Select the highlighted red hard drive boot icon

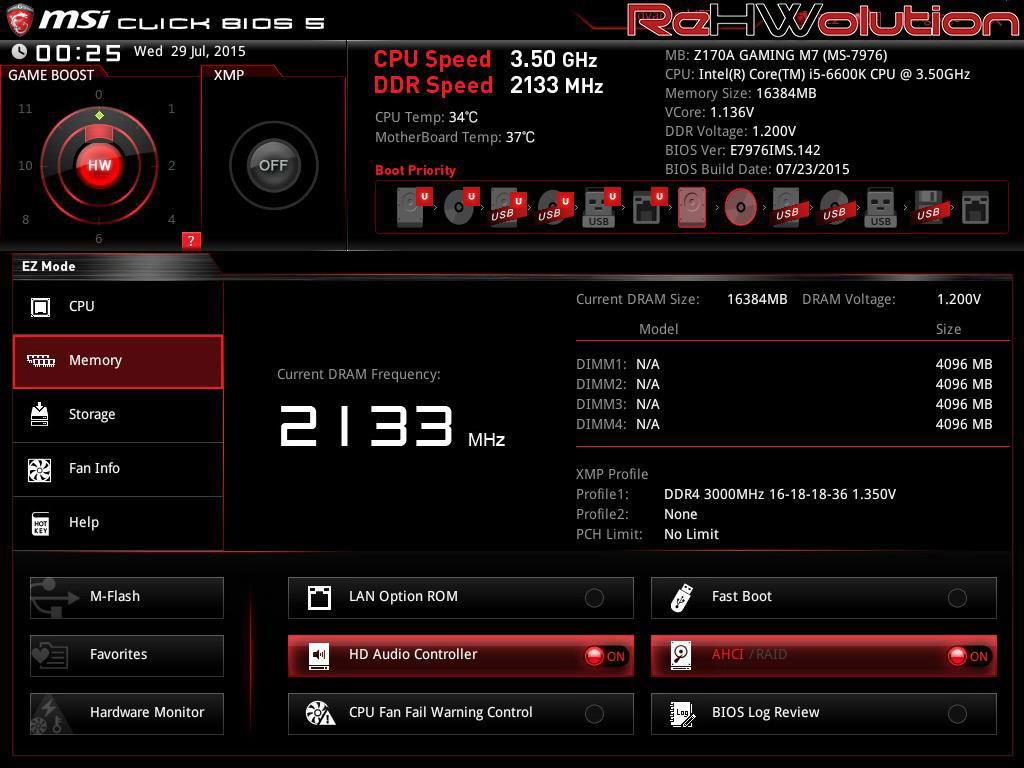[x=692, y=208]
